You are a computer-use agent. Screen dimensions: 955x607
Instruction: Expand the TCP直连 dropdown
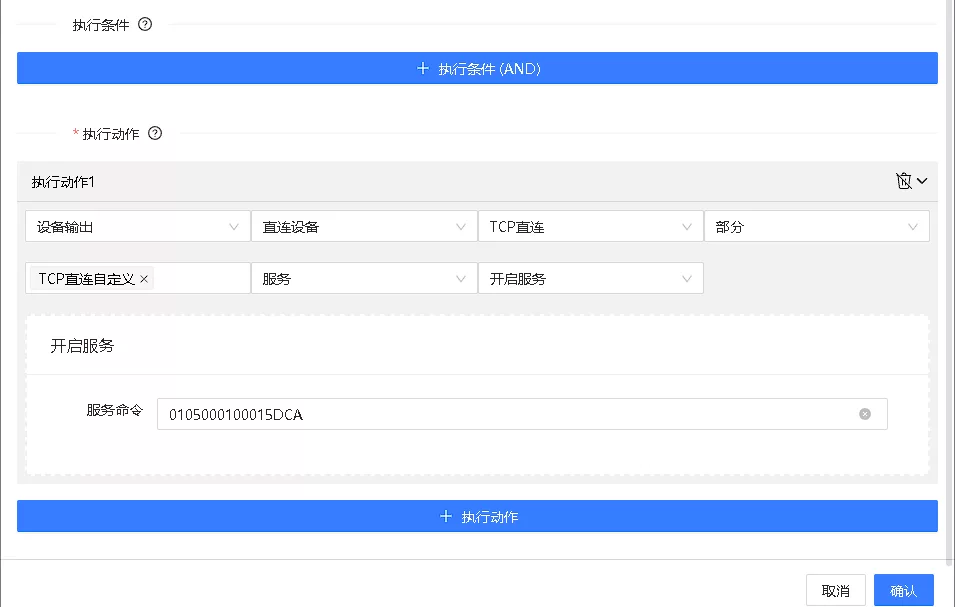click(590, 227)
